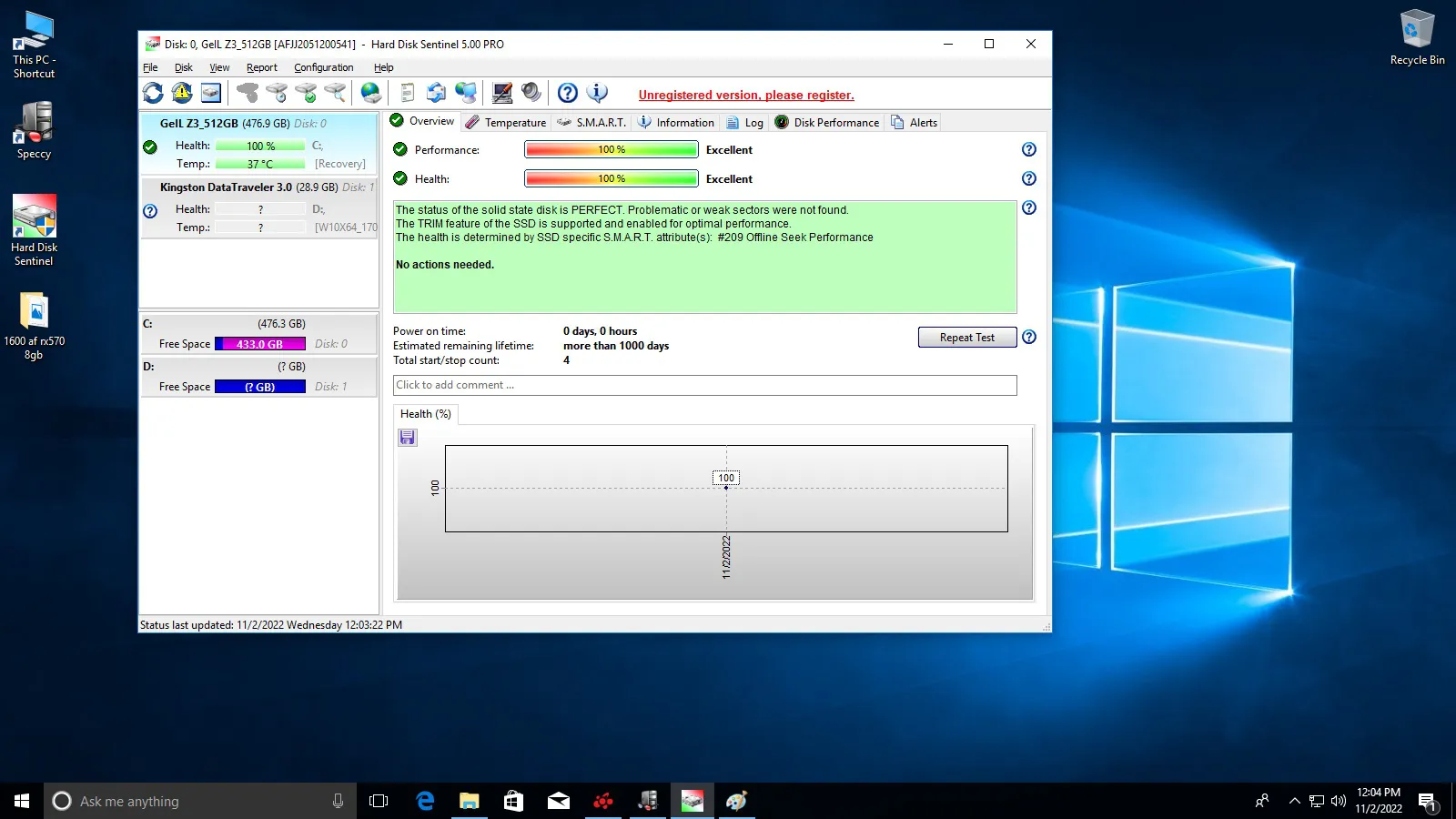Click help icon next to status description
Viewport: 1456px width, 819px height.
(1029, 207)
